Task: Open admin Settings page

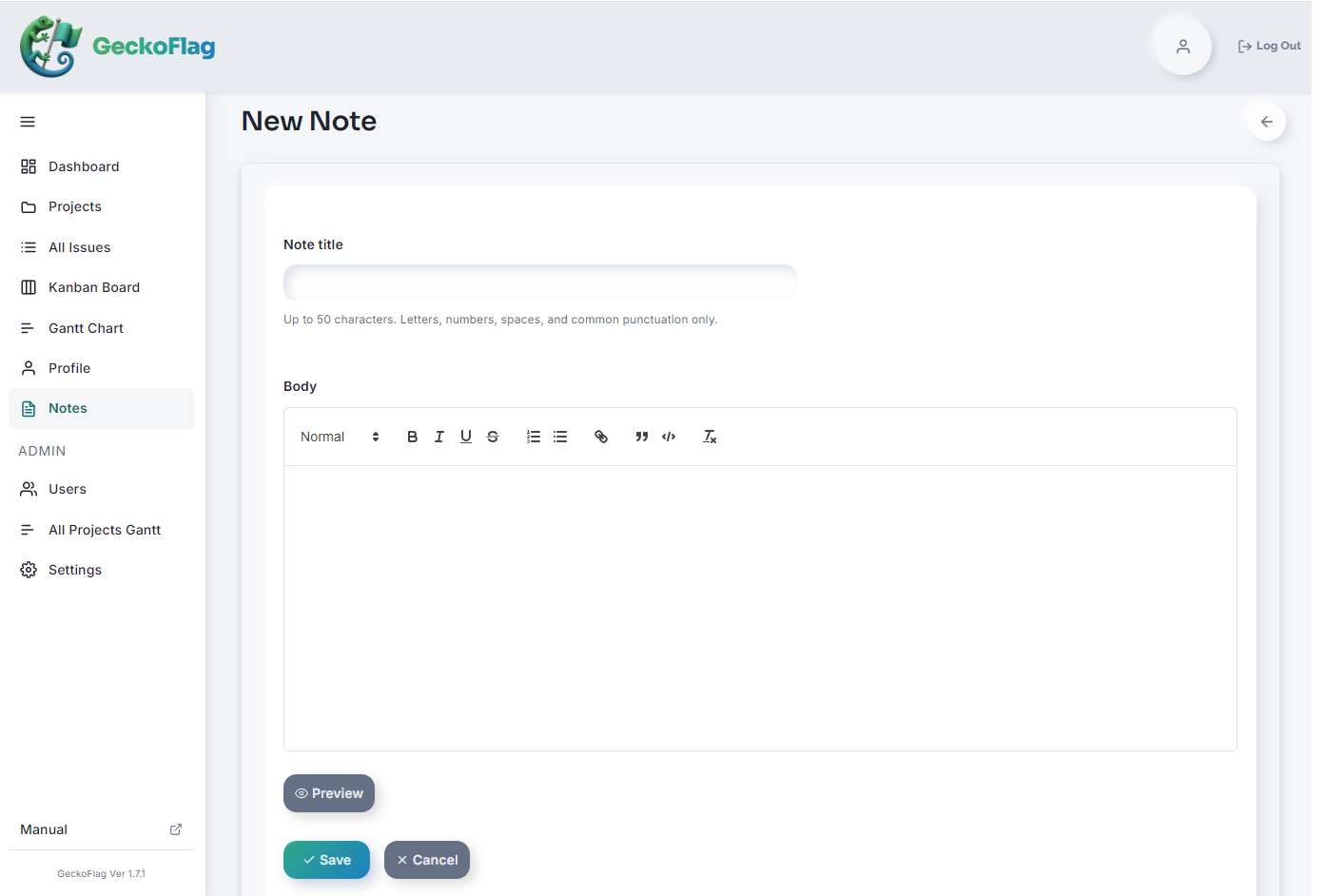Action: 101,570
